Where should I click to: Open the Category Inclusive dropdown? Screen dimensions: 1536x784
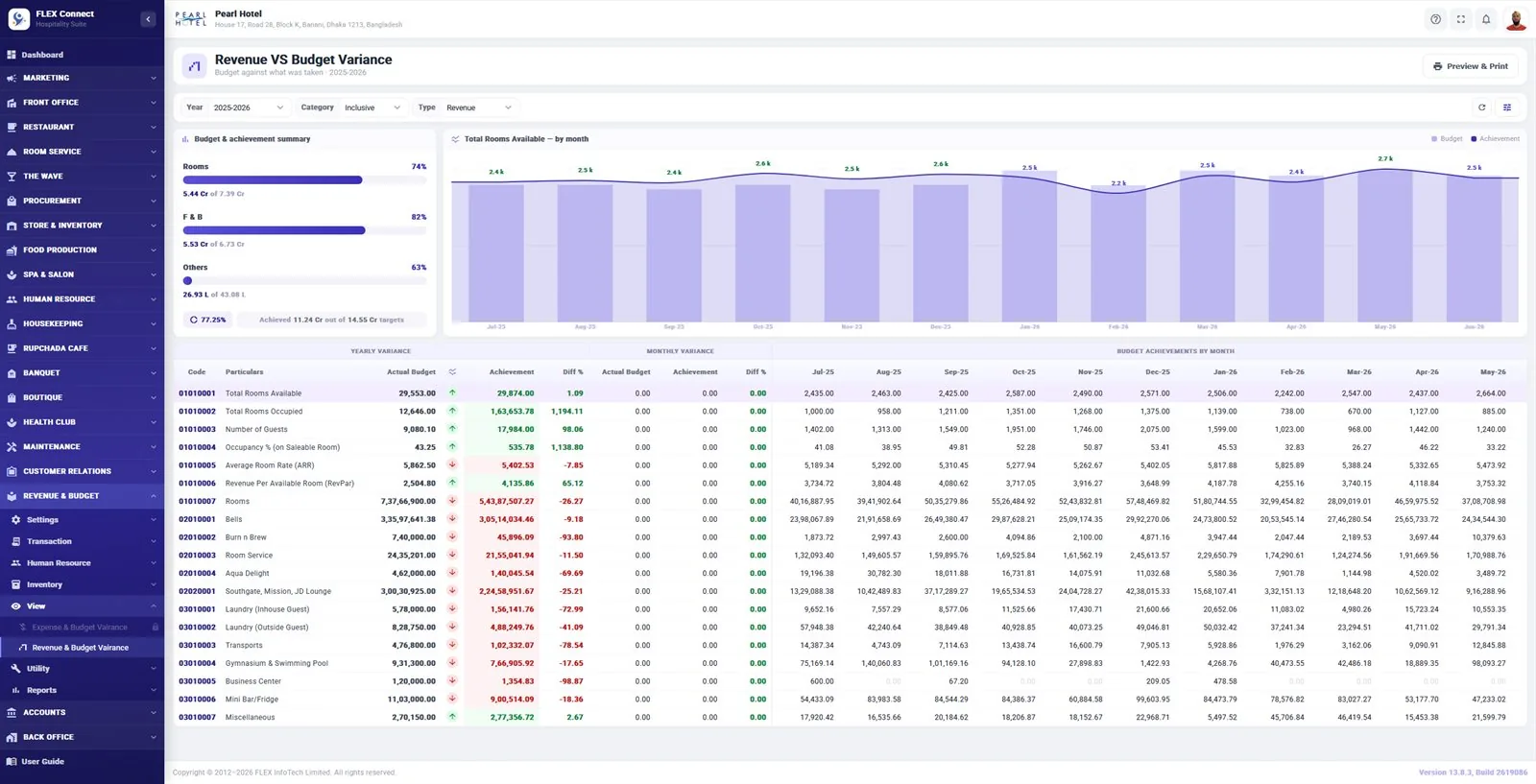coord(372,107)
